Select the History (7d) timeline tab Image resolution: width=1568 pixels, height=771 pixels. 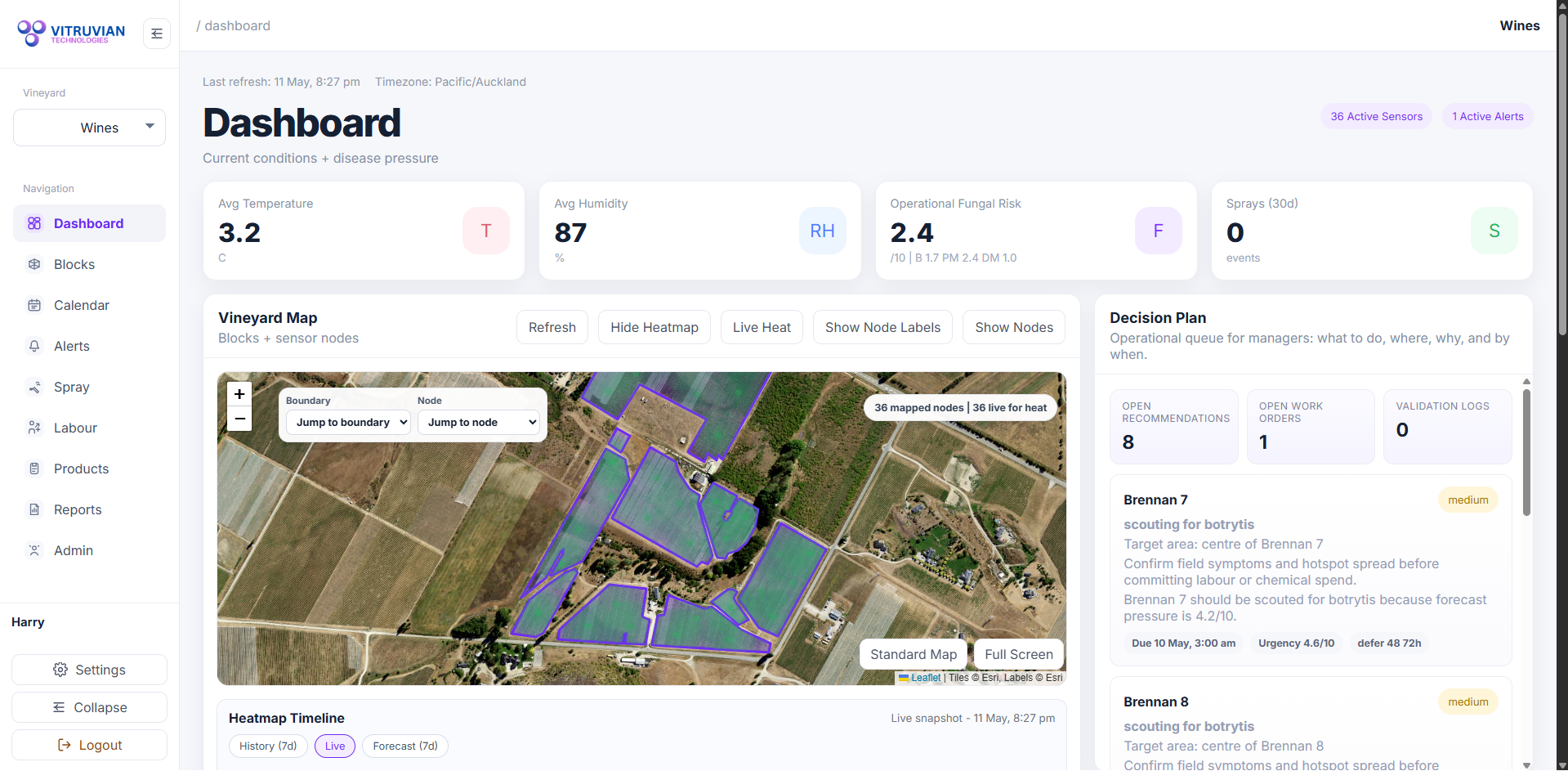click(x=268, y=746)
